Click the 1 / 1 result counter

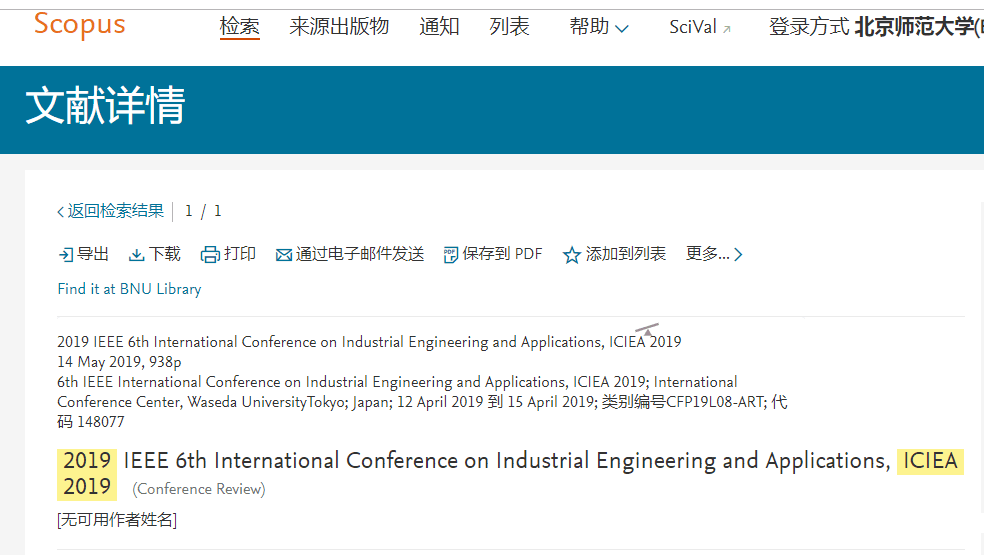click(x=203, y=211)
